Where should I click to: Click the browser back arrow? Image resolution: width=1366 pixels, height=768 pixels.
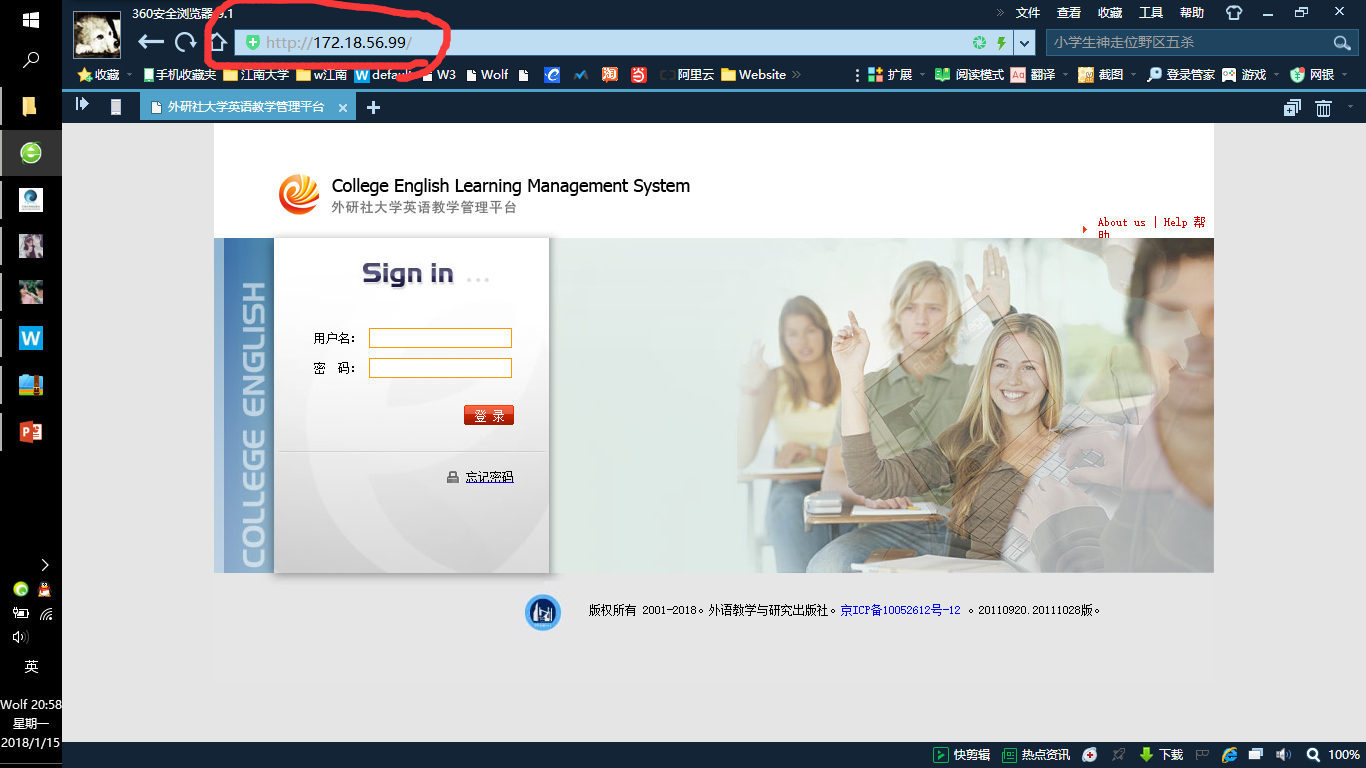point(150,42)
